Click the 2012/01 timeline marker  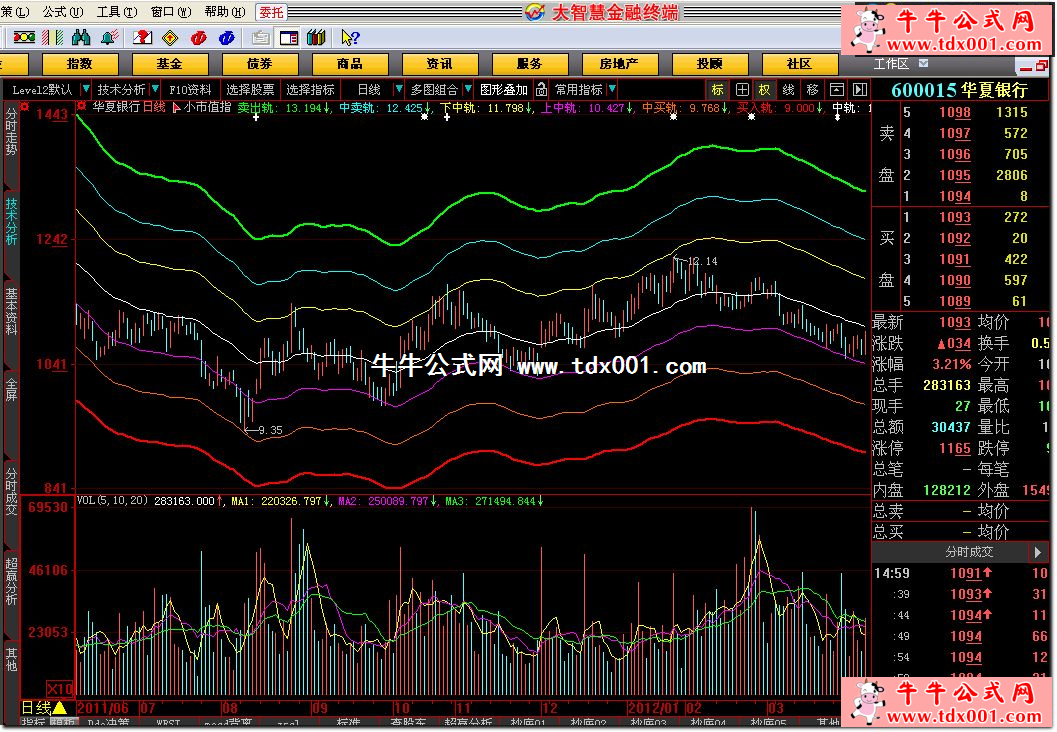[655, 708]
